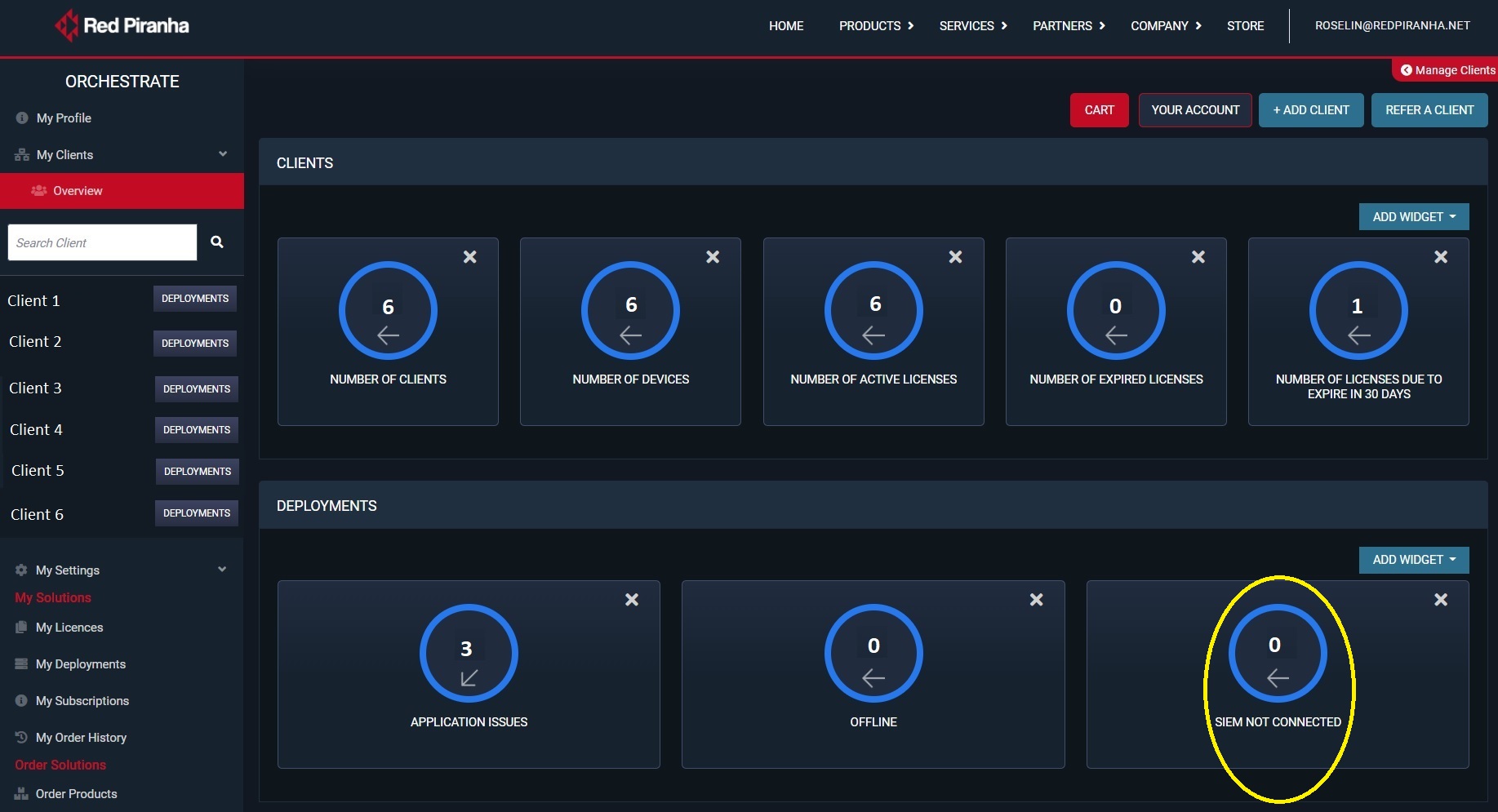
Task: Open Deployments for Client 6
Action: click(197, 513)
